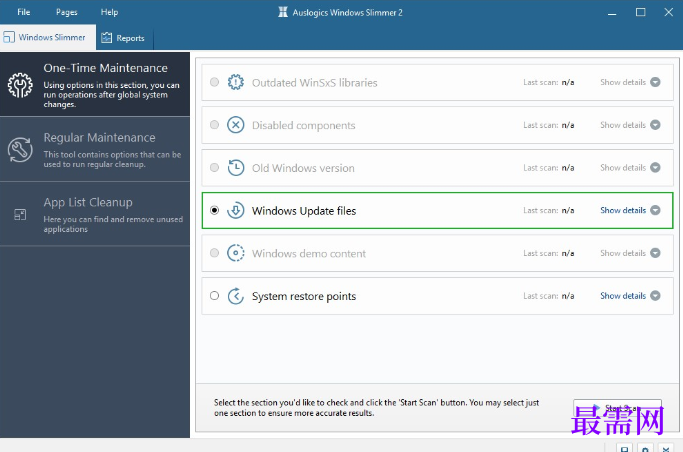Click Last scan value for System restore points
Viewport: 683px width, 452px height.
click(x=568, y=296)
